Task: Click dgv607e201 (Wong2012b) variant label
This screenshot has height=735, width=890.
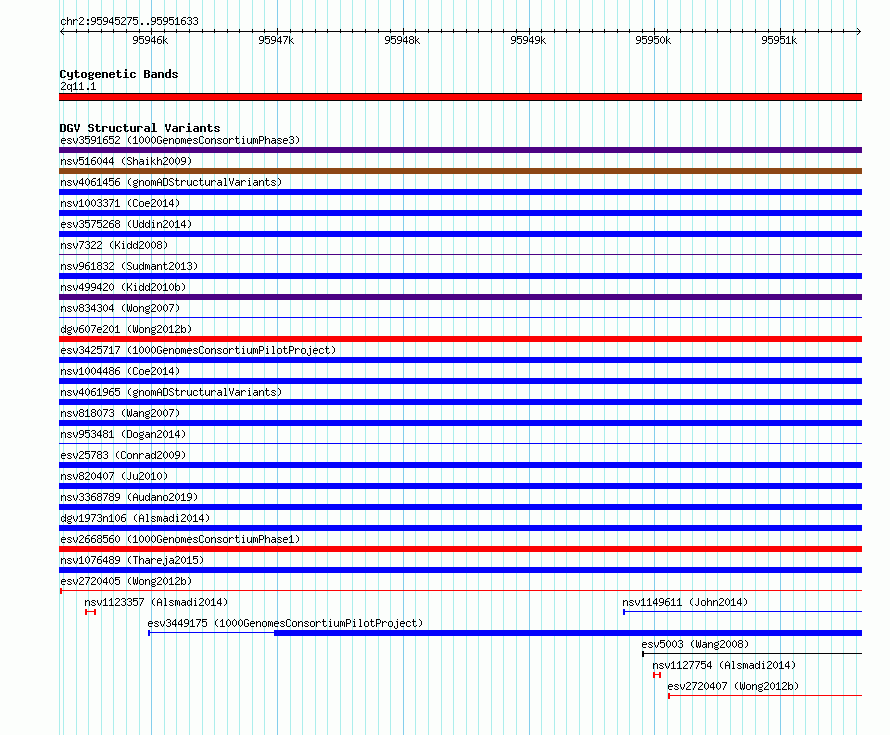Action: coord(126,329)
